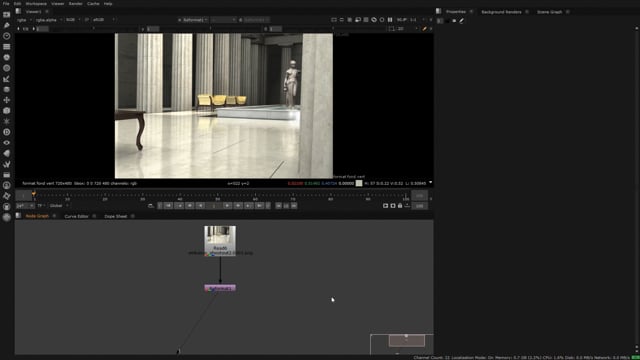The height and width of the screenshot is (360, 640).
Task: Pause the viewer updates
Action: [390, 20]
